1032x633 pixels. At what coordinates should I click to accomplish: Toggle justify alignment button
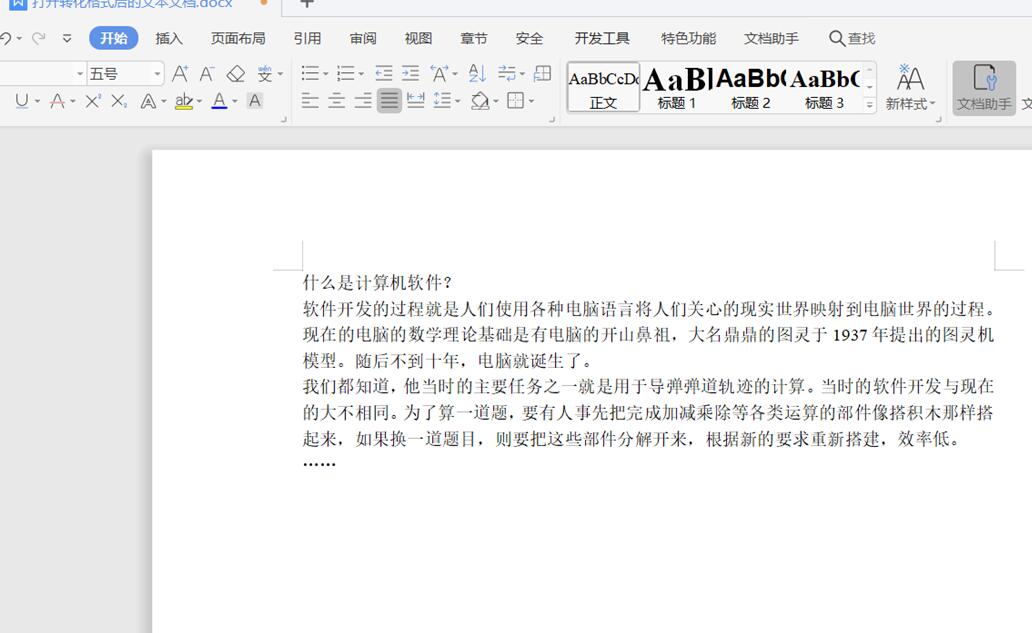389,101
